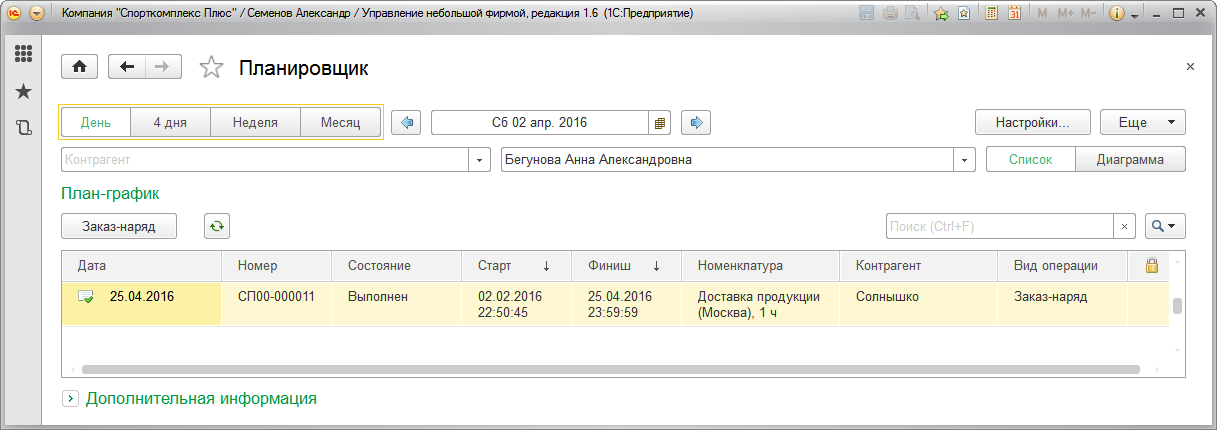Open the magnifier search dropdown
The image size is (1217, 430).
pyautogui.click(x=1165, y=226)
